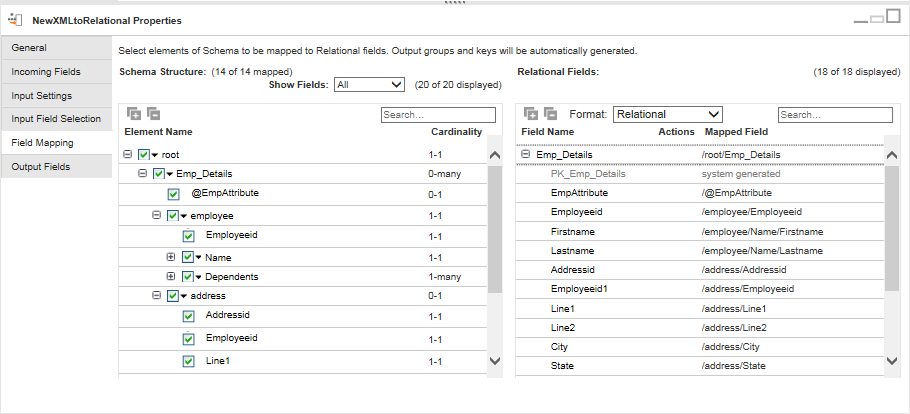Open the Dependents element options arrow
The height and width of the screenshot is (414, 910).
coord(198,278)
